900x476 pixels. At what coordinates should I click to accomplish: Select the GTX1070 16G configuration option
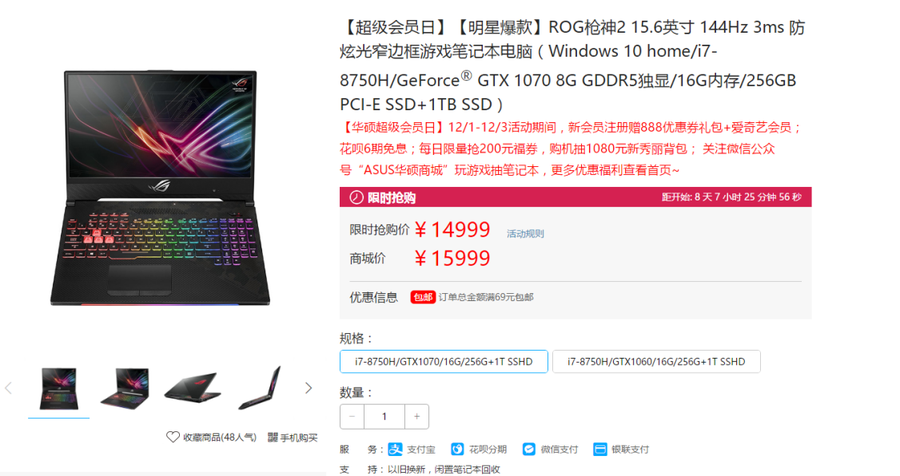click(x=444, y=362)
